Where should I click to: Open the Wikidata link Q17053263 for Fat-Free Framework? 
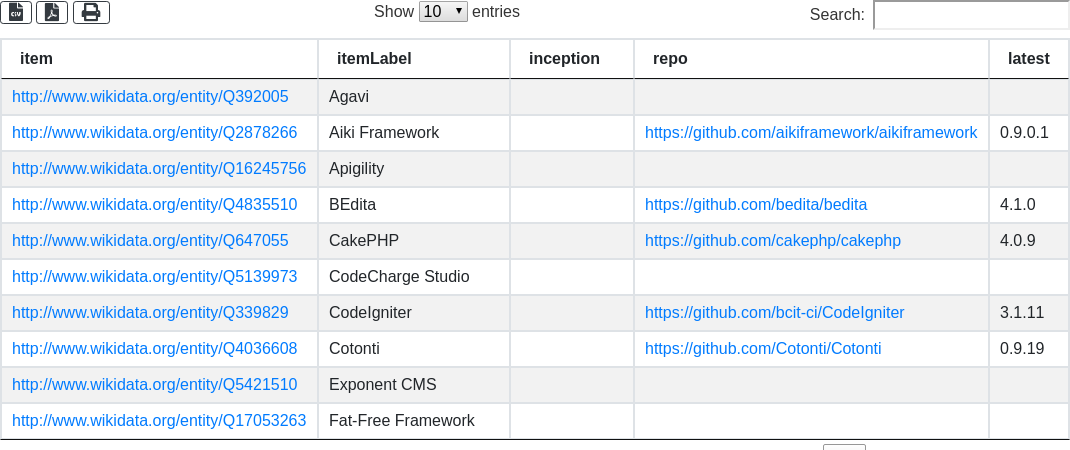[x=159, y=421]
